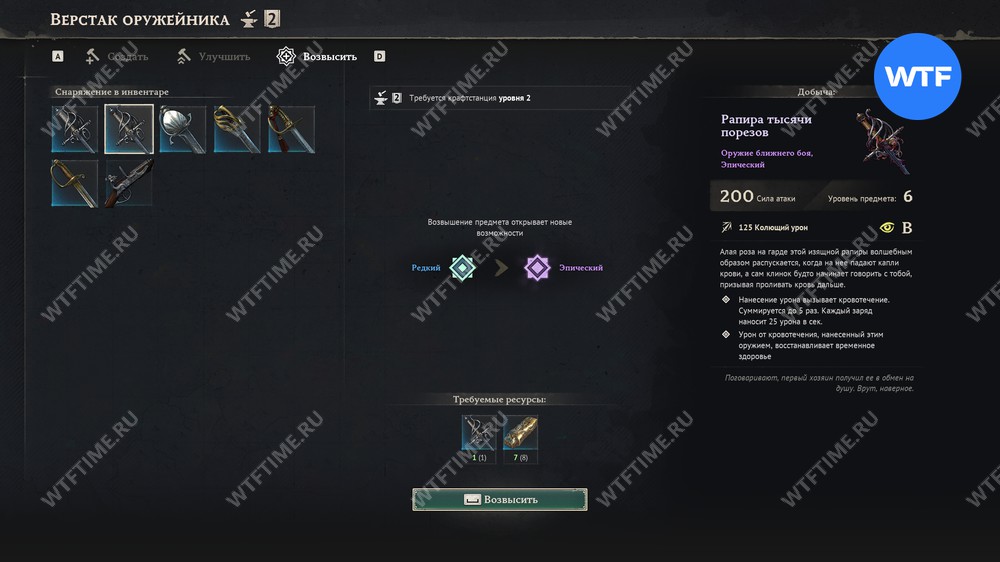Choose the gold basket-hilt sword item
The height and width of the screenshot is (562, 1000).
coord(237,129)
